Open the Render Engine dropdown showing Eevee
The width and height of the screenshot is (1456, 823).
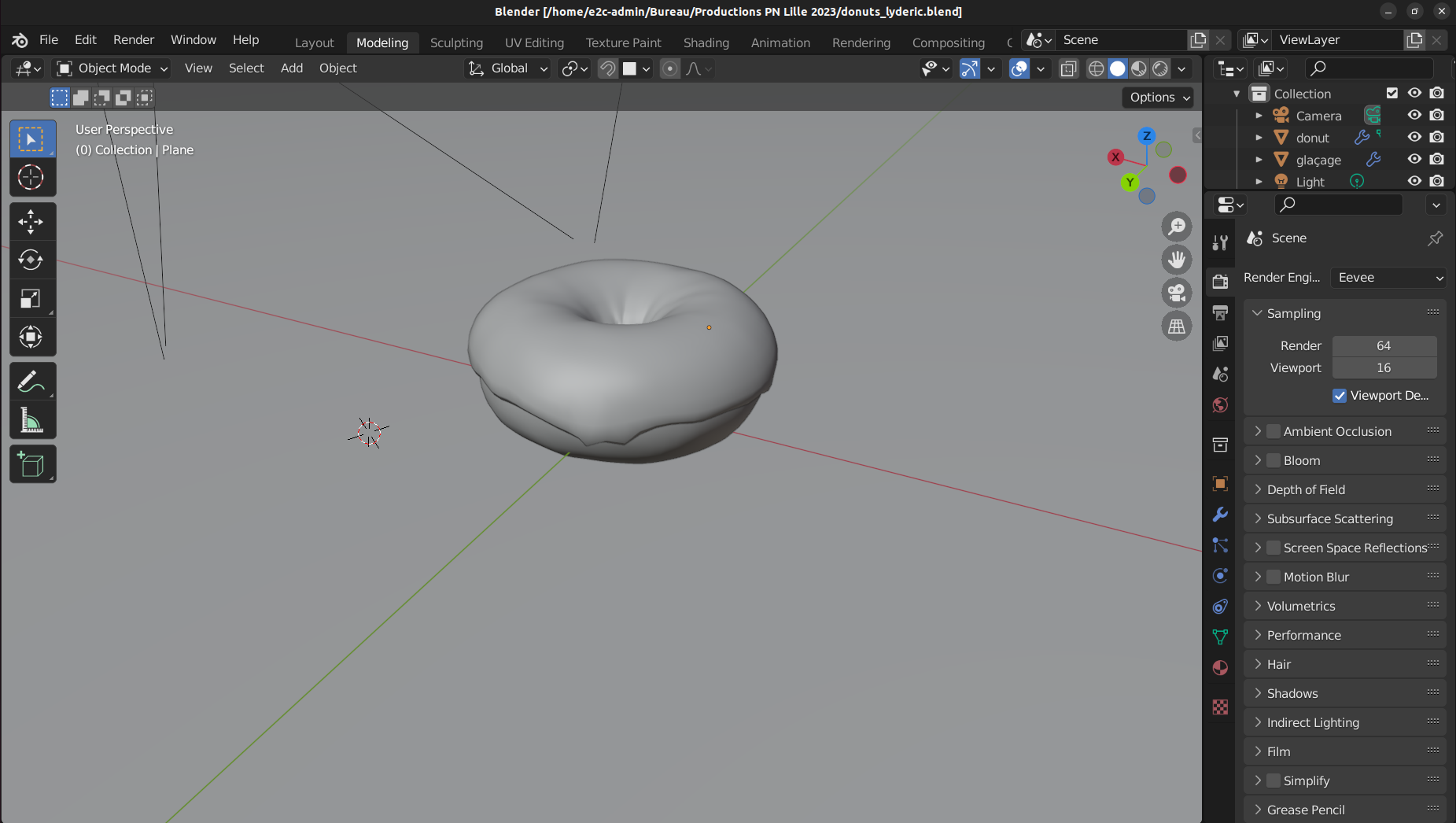[1389, 278]
